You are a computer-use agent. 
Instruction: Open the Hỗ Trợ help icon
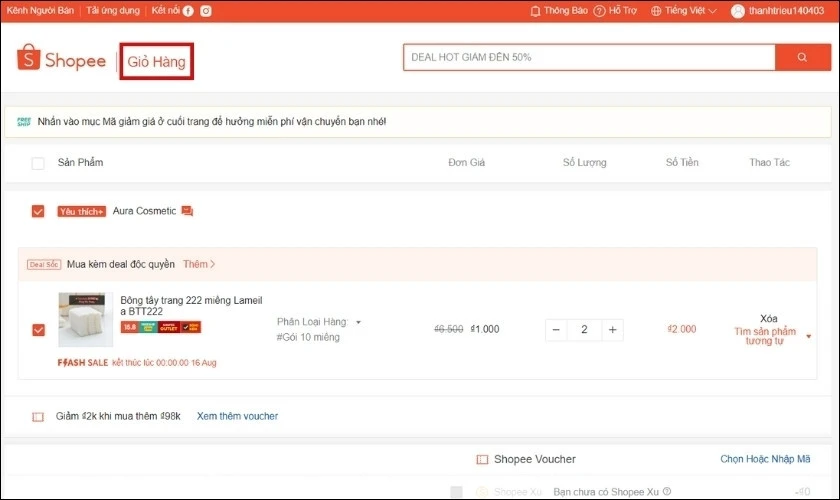[599, 11]
